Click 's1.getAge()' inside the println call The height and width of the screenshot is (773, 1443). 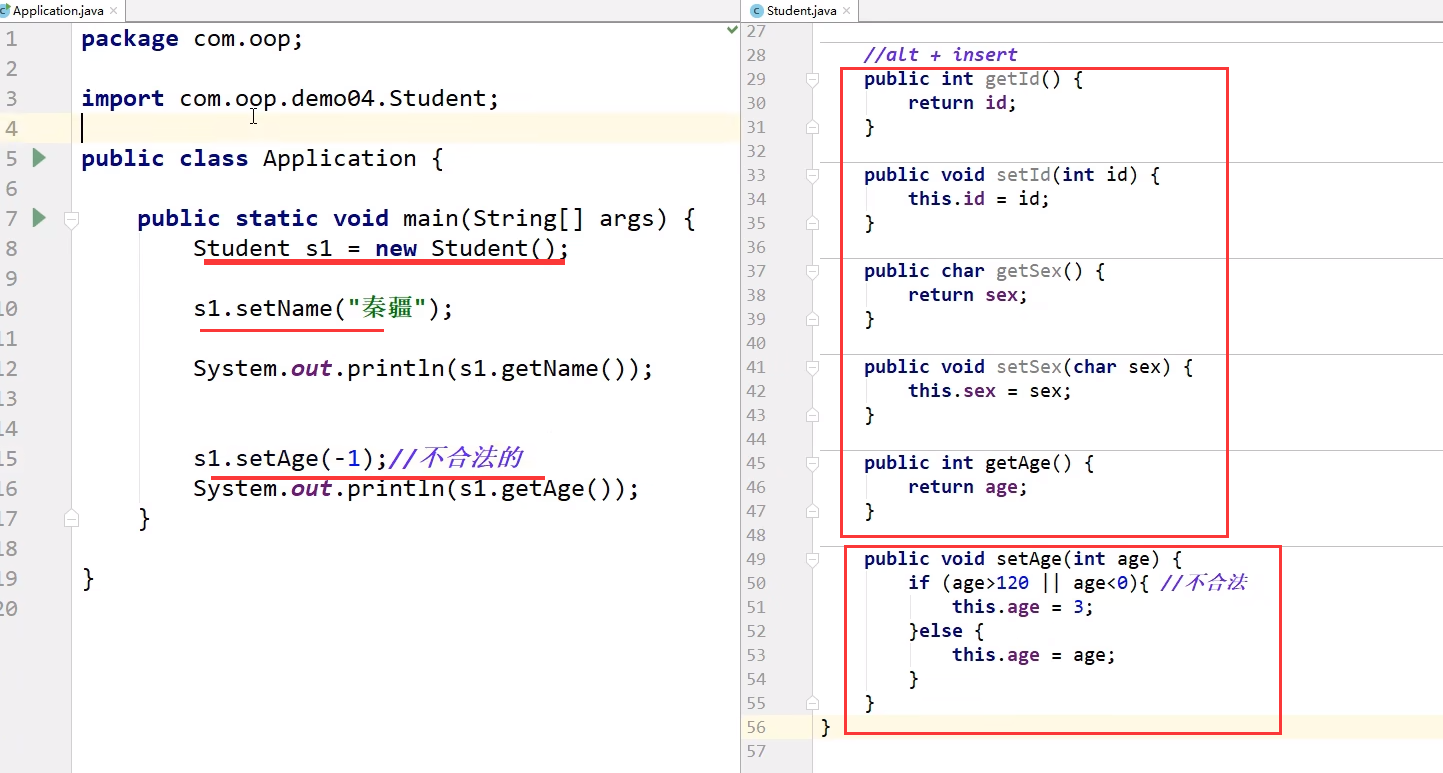click(537, 488)
